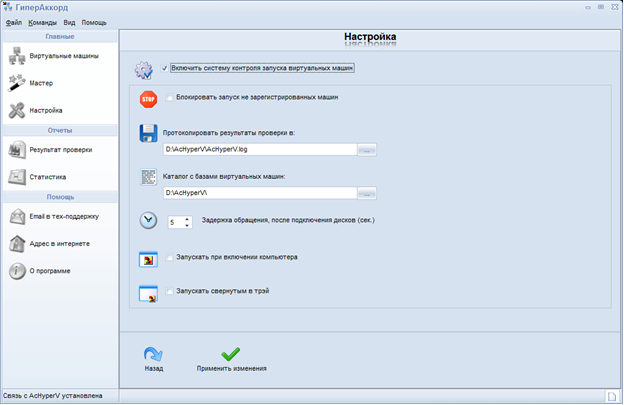
Task: Click the green checkmark Применить изменения icon
Action: (x=231, y=354)
